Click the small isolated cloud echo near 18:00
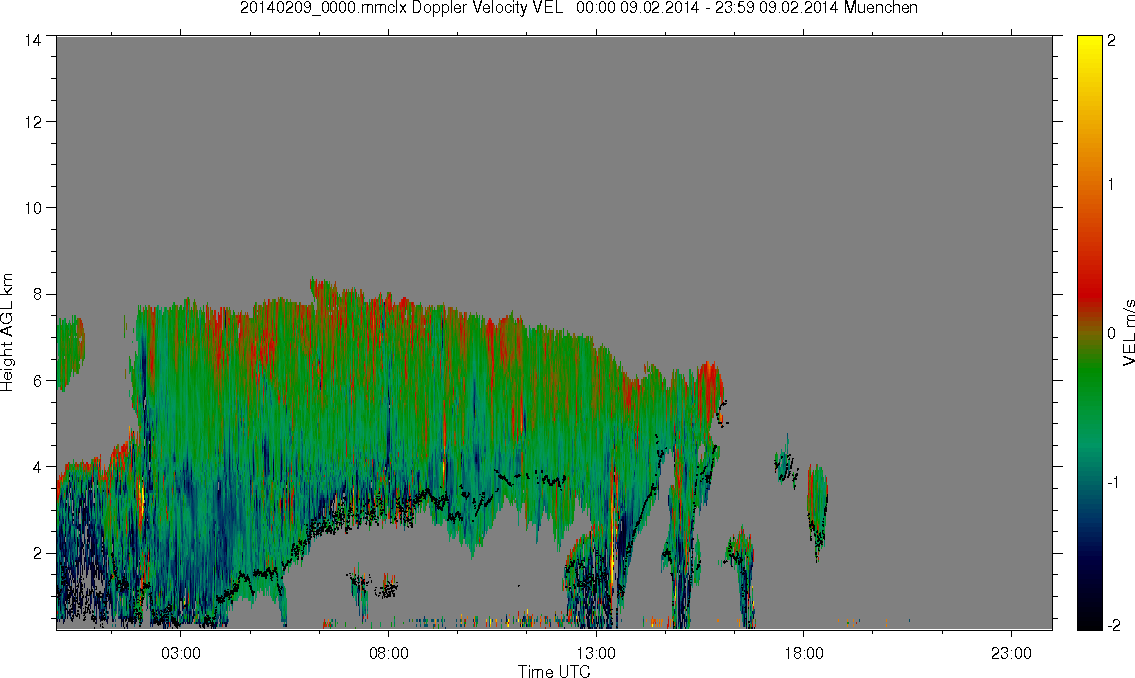Image resolution: width=1135 pixels, height=678 pixels. coord(818,512)
